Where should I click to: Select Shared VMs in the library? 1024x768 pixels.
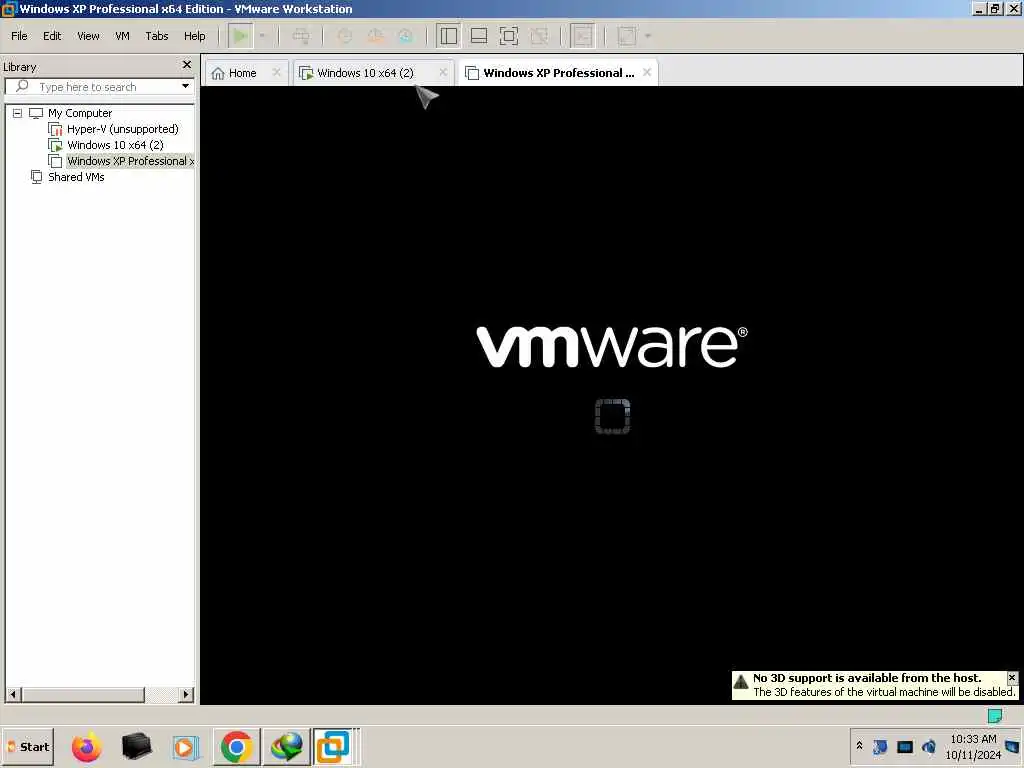tap(76, 177)
